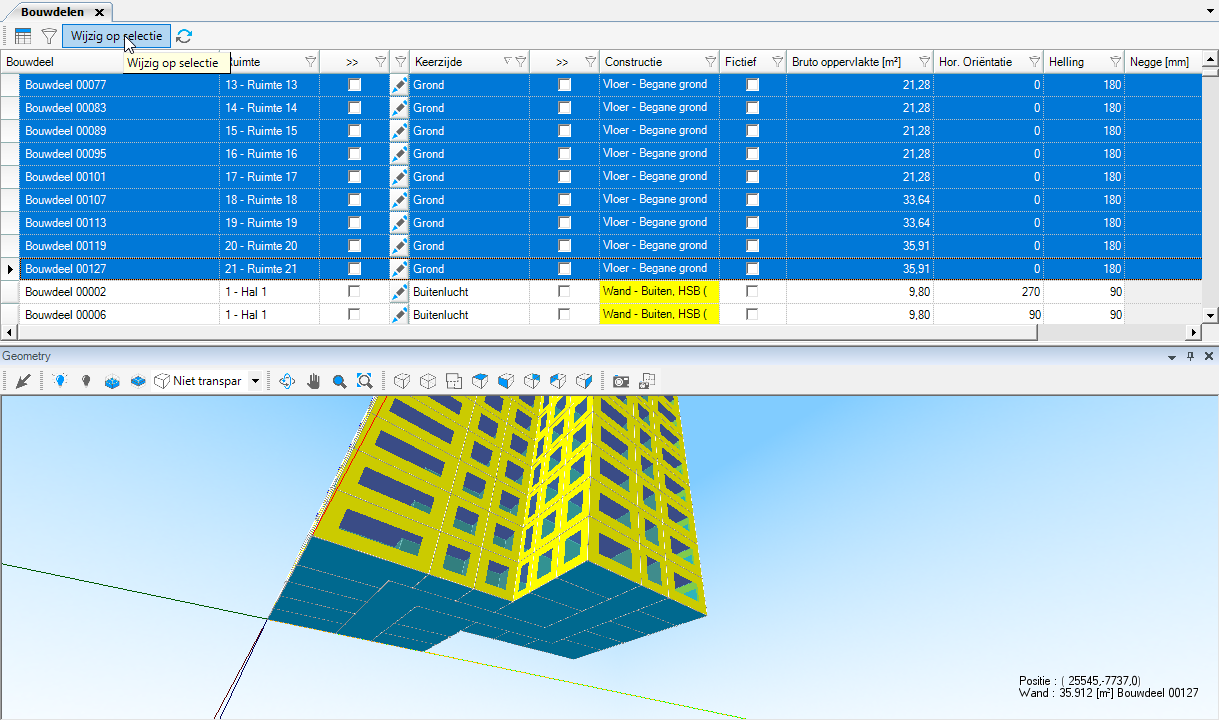Screen dimensions: 1219x720
Task: Tick the first checkbox in Bouwdeel 00002 row
Action: [x=354, y=291]
